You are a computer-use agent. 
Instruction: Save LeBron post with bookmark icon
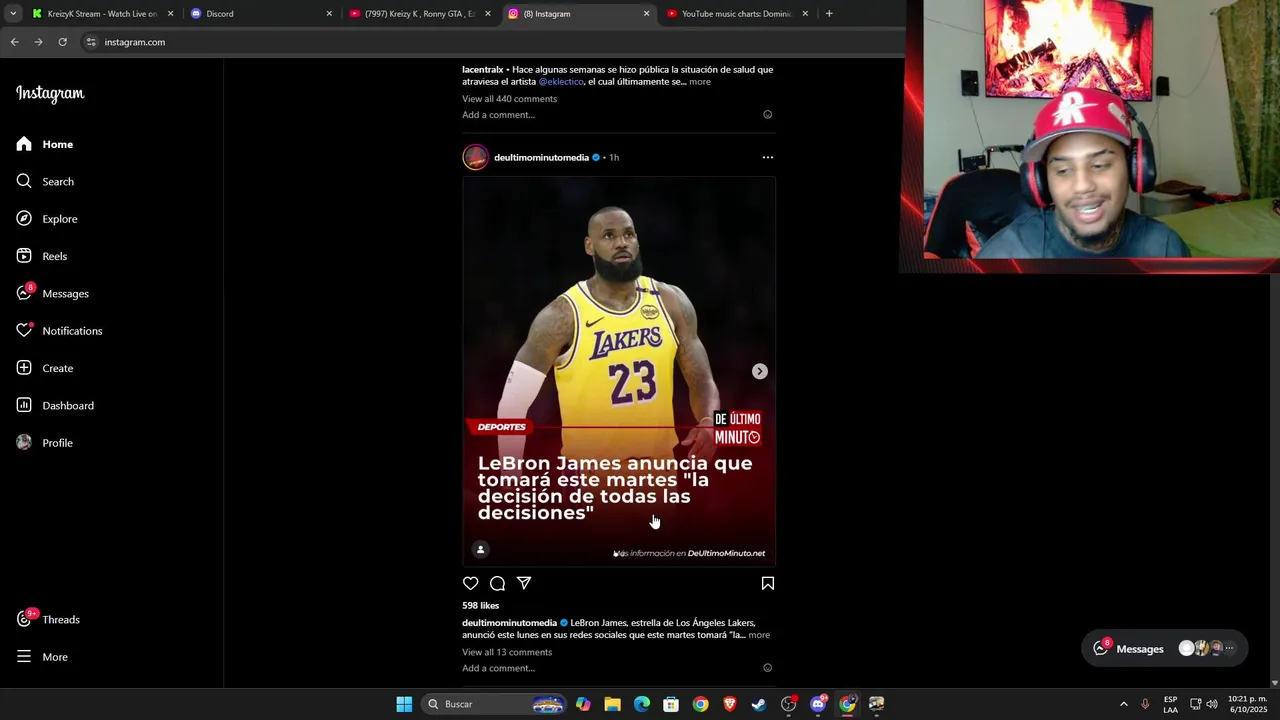768,583
